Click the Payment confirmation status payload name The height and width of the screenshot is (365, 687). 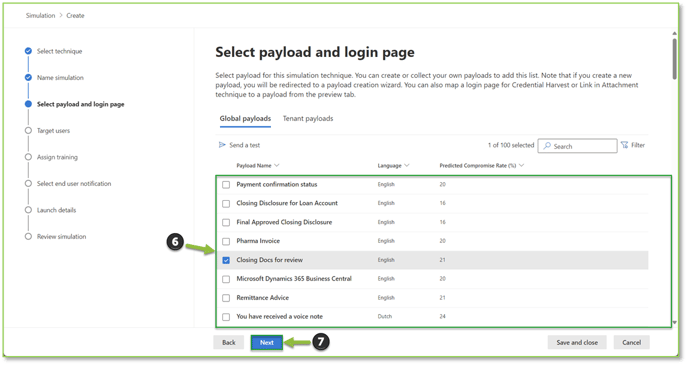coord(276,184)
